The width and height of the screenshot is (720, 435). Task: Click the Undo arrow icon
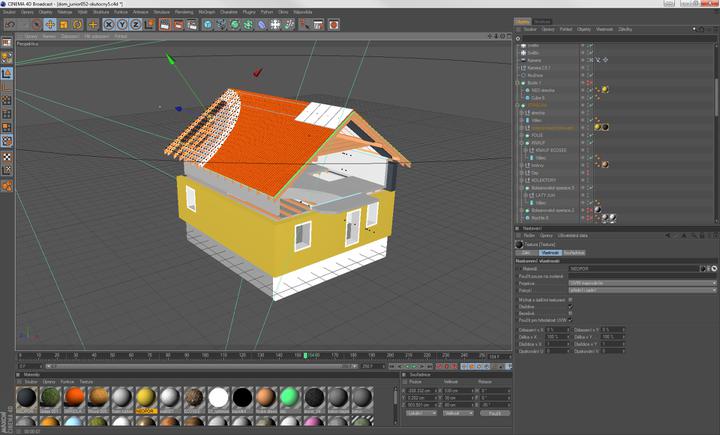pyautogui.click(x=8, y=24)
